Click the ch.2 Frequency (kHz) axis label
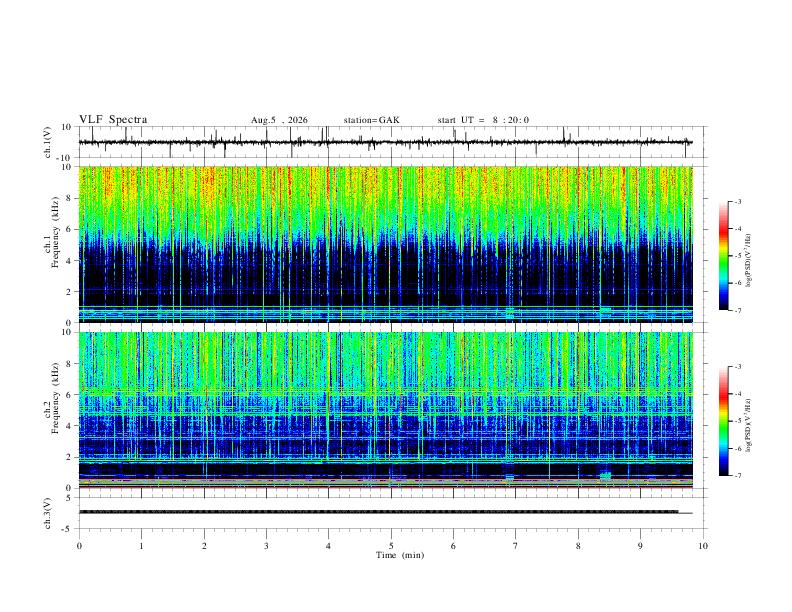The width and height of the screenshot is (792, 612). 56,398
